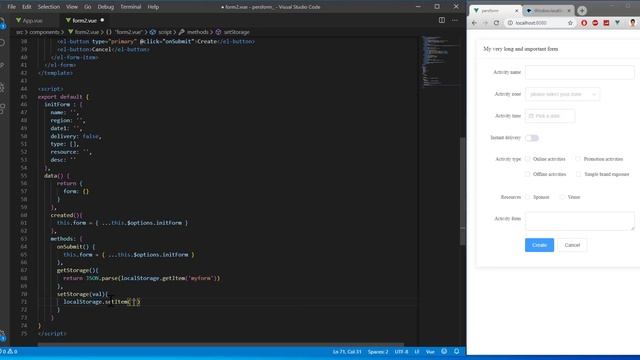This screenshot has width=640, height=360.
Task: Change language mode from Vue in status bar
Action: 430,351
